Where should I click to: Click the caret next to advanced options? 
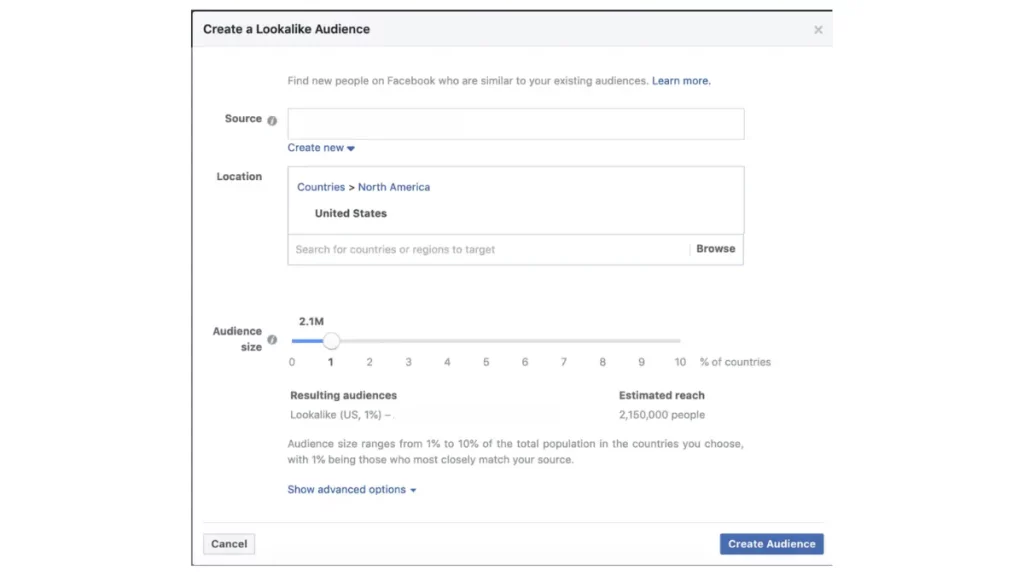(413, 490)
